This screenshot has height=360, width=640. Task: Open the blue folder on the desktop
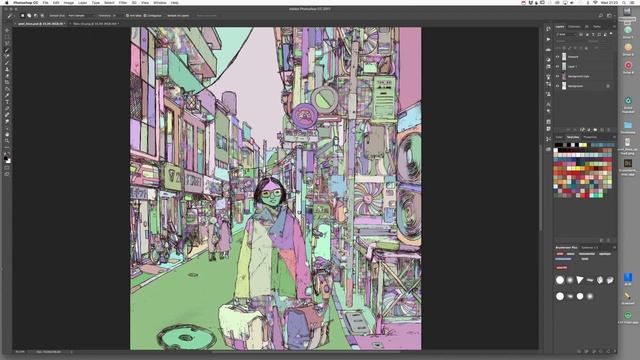click(x=628, y=125)
